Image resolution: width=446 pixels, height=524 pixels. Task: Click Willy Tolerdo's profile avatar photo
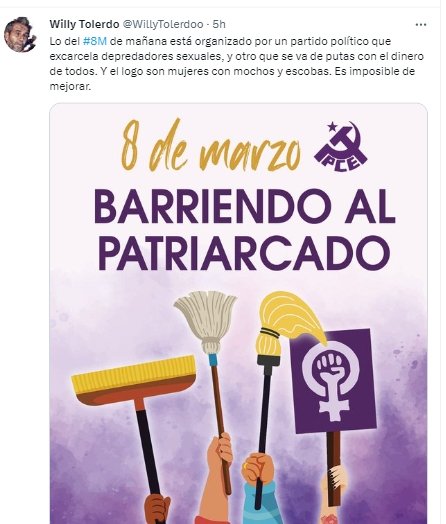click(20, 35)
